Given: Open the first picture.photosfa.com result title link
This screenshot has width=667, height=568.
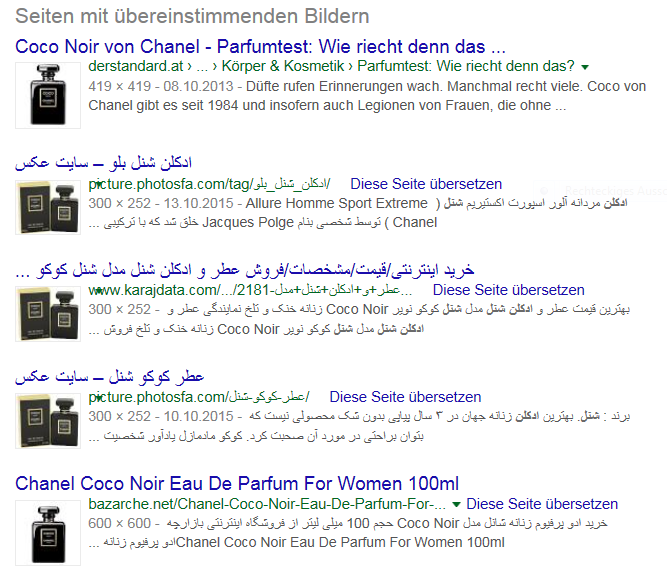Looking at the screenshot, I should 103,163.
